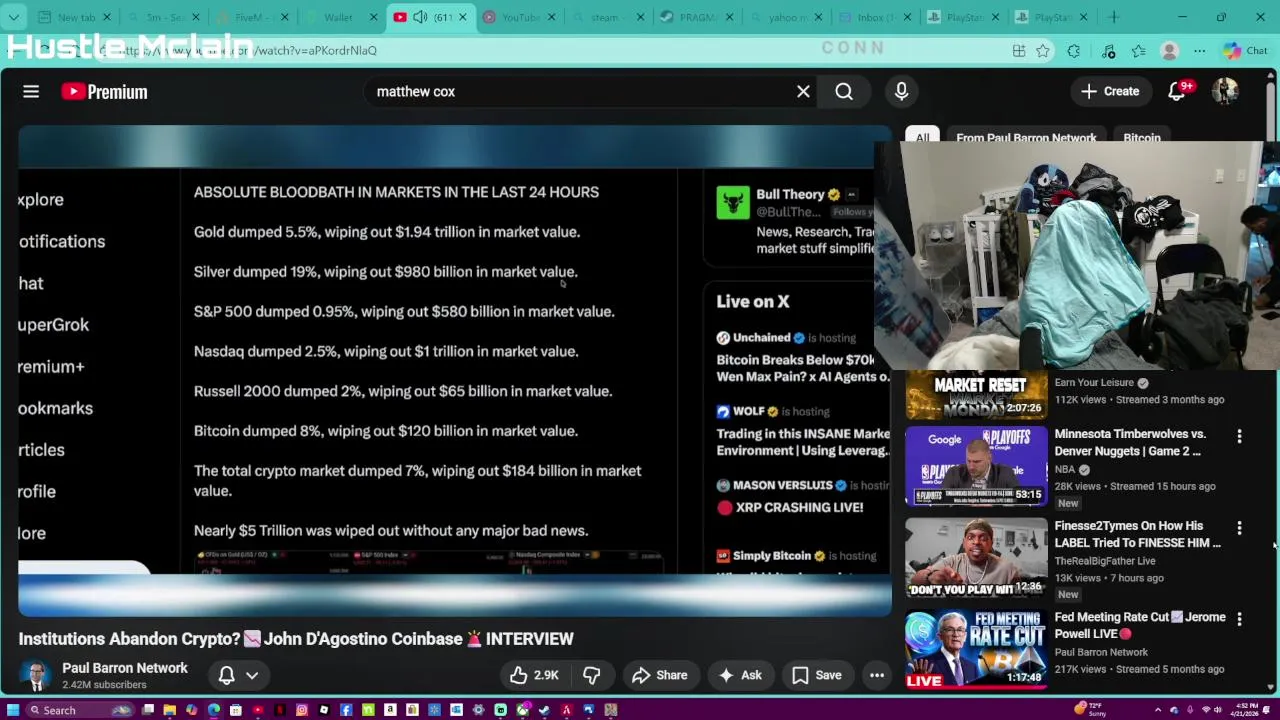This screenshot has width=1280, height=720.
Task: Like the video with the thumbs up button
Action: click(x=535, y=675)
